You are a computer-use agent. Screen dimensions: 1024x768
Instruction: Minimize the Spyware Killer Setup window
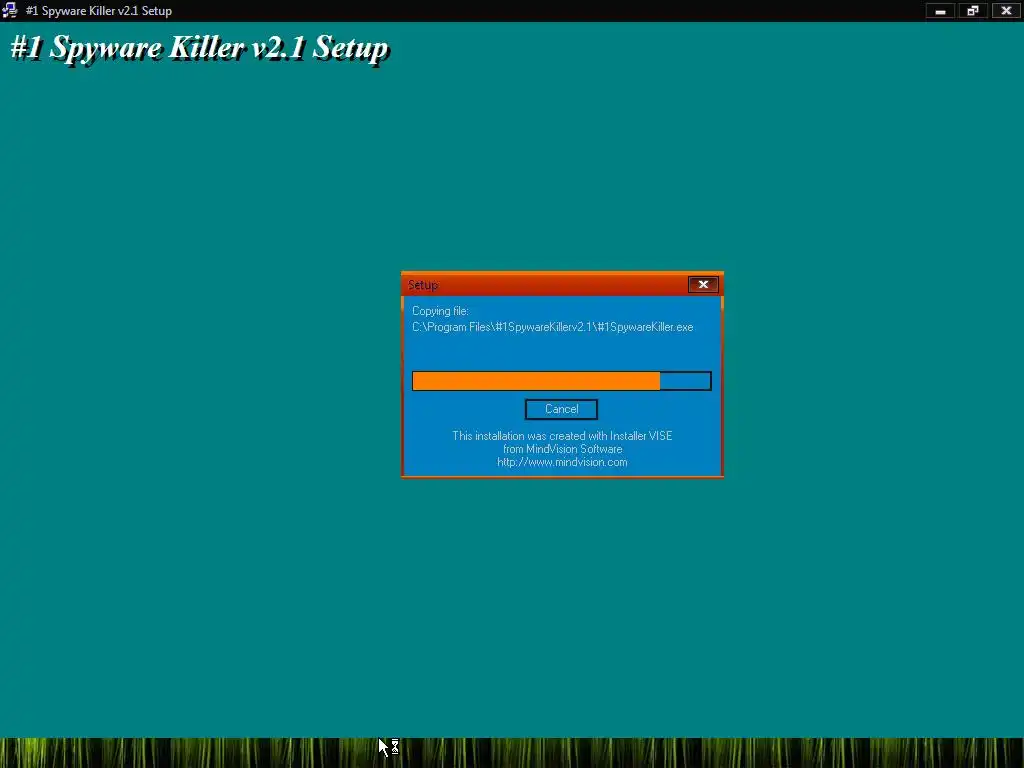[940, 10]
